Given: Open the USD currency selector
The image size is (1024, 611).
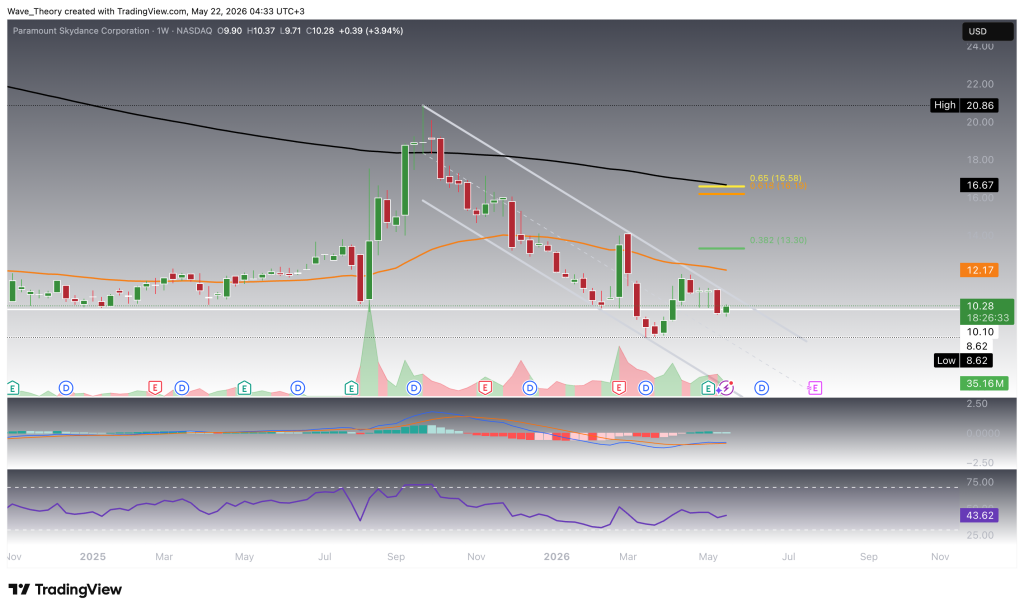Looking at the screenshot, I should click(x=988, y=31).
